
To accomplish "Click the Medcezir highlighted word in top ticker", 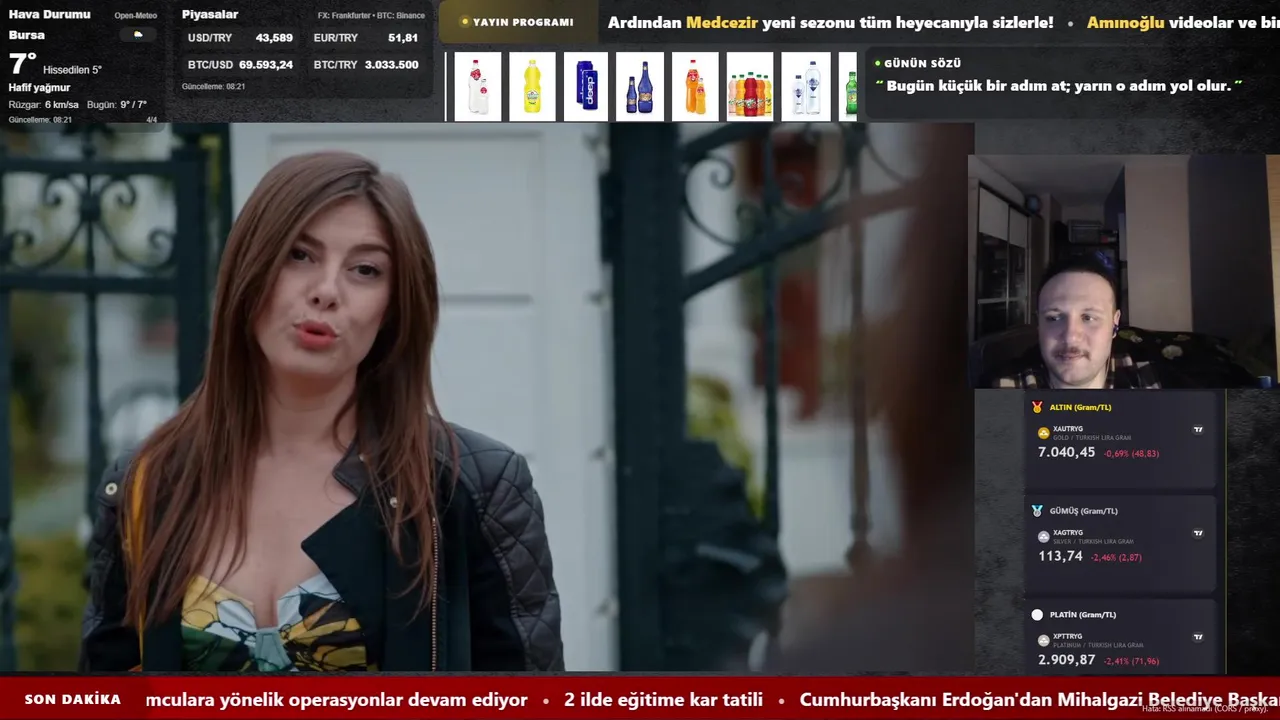I will (722, 22).
